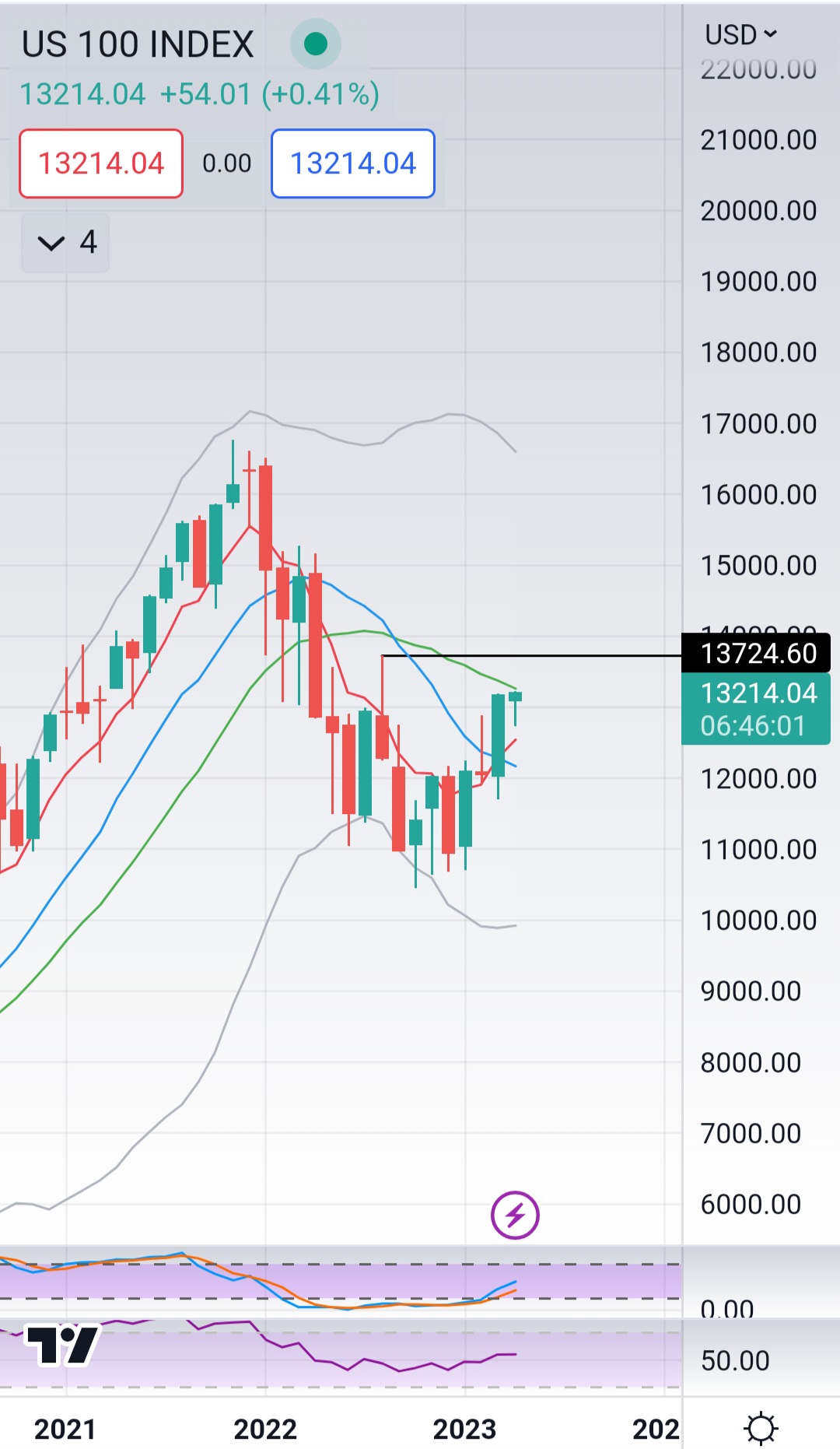This screenshot has height=1449, width=840.
Task: Click the 2021 label on time axis
Action: (x=65, y=1429)
